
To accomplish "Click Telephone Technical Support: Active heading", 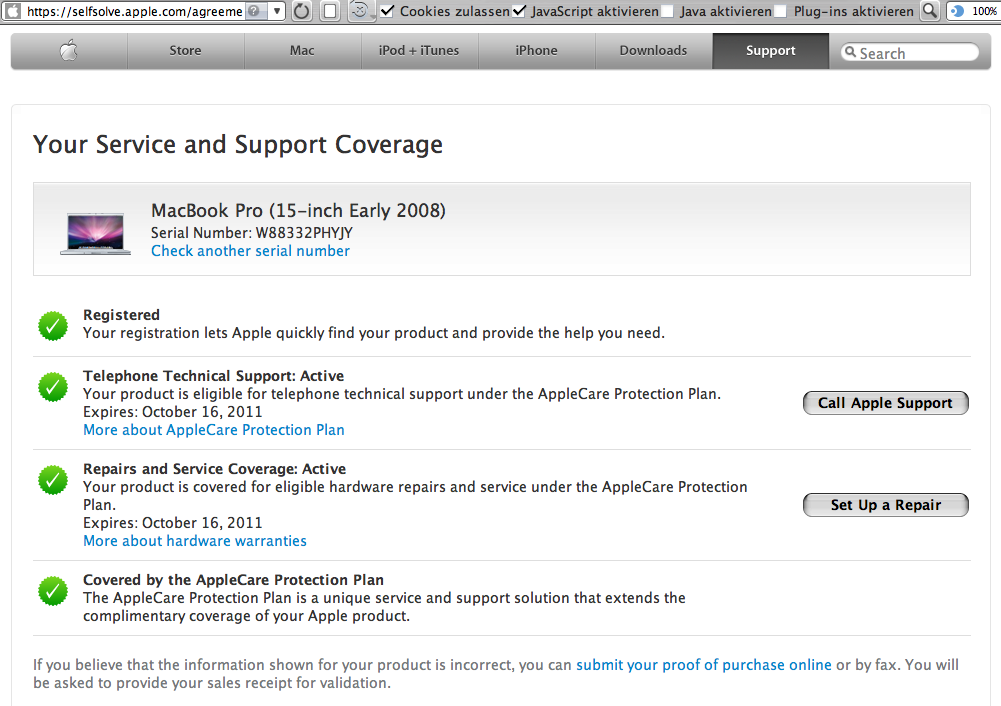I will click(x=213, y=376).
